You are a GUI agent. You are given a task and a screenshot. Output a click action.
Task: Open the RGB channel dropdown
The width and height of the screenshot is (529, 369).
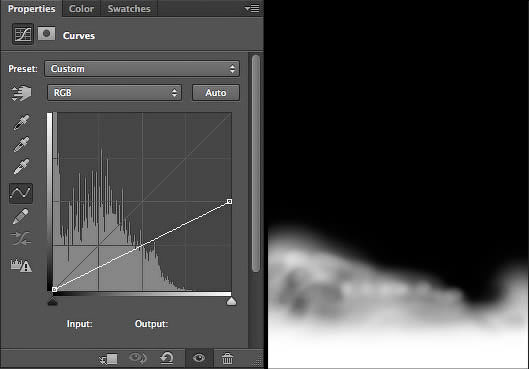114,93
